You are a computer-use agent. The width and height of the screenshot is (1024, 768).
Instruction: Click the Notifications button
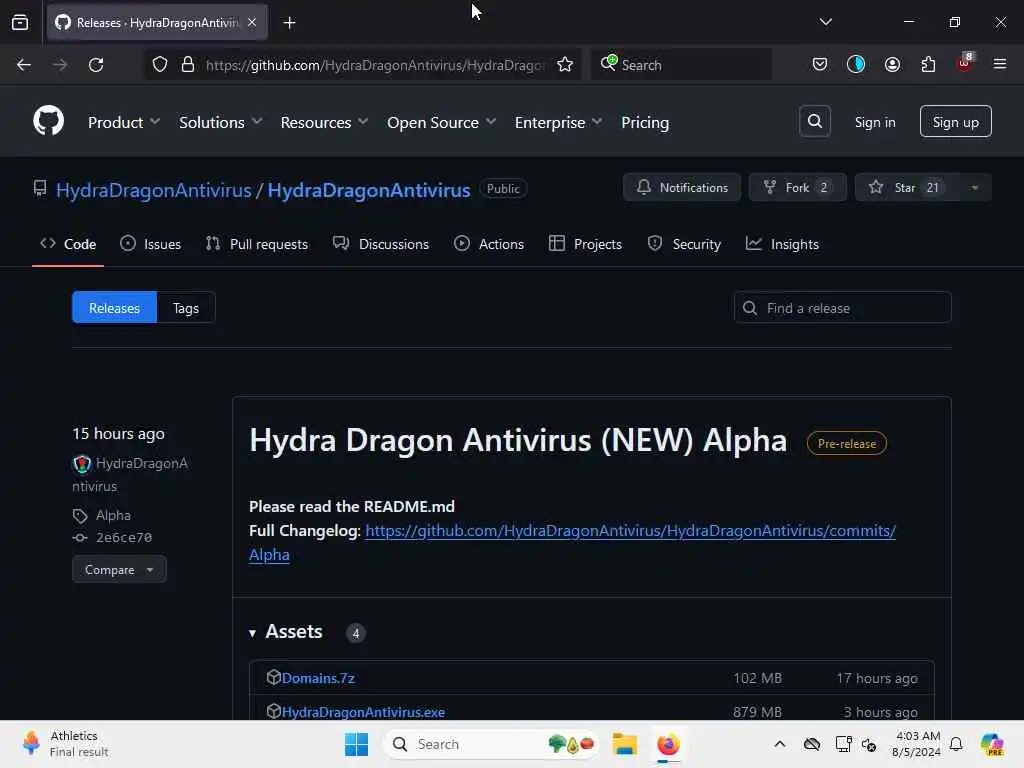pos(682,187)
